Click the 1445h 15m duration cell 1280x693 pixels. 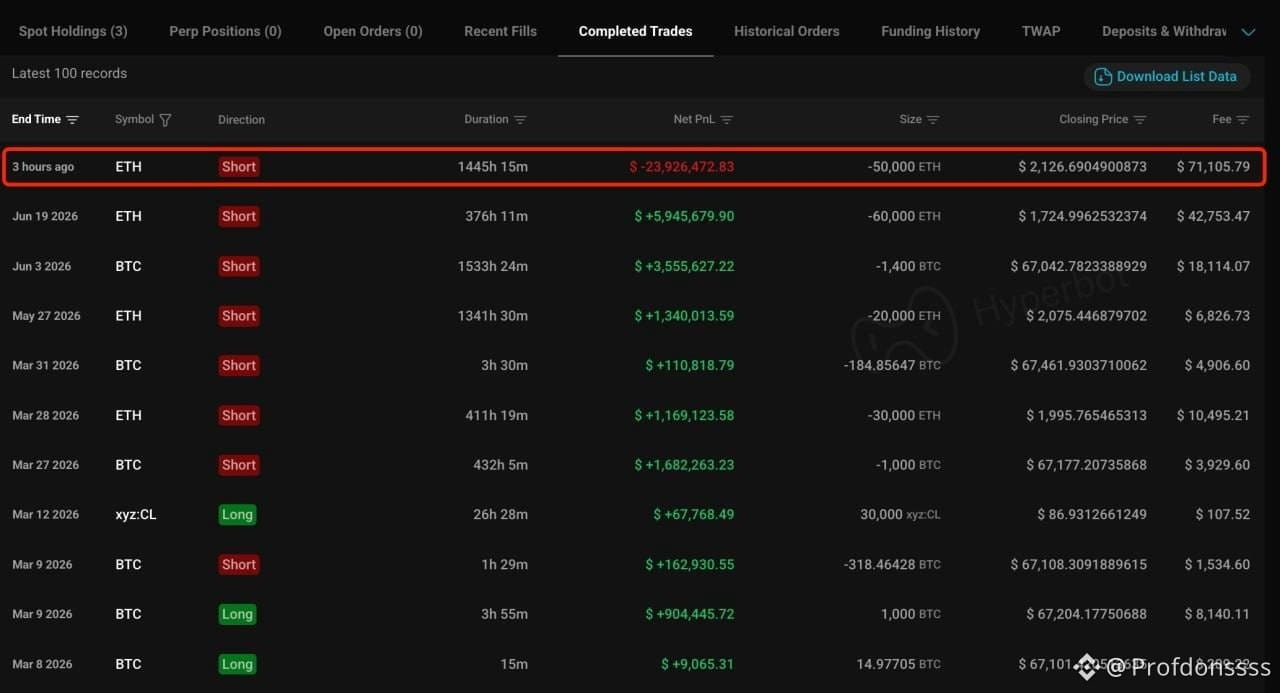493,167
